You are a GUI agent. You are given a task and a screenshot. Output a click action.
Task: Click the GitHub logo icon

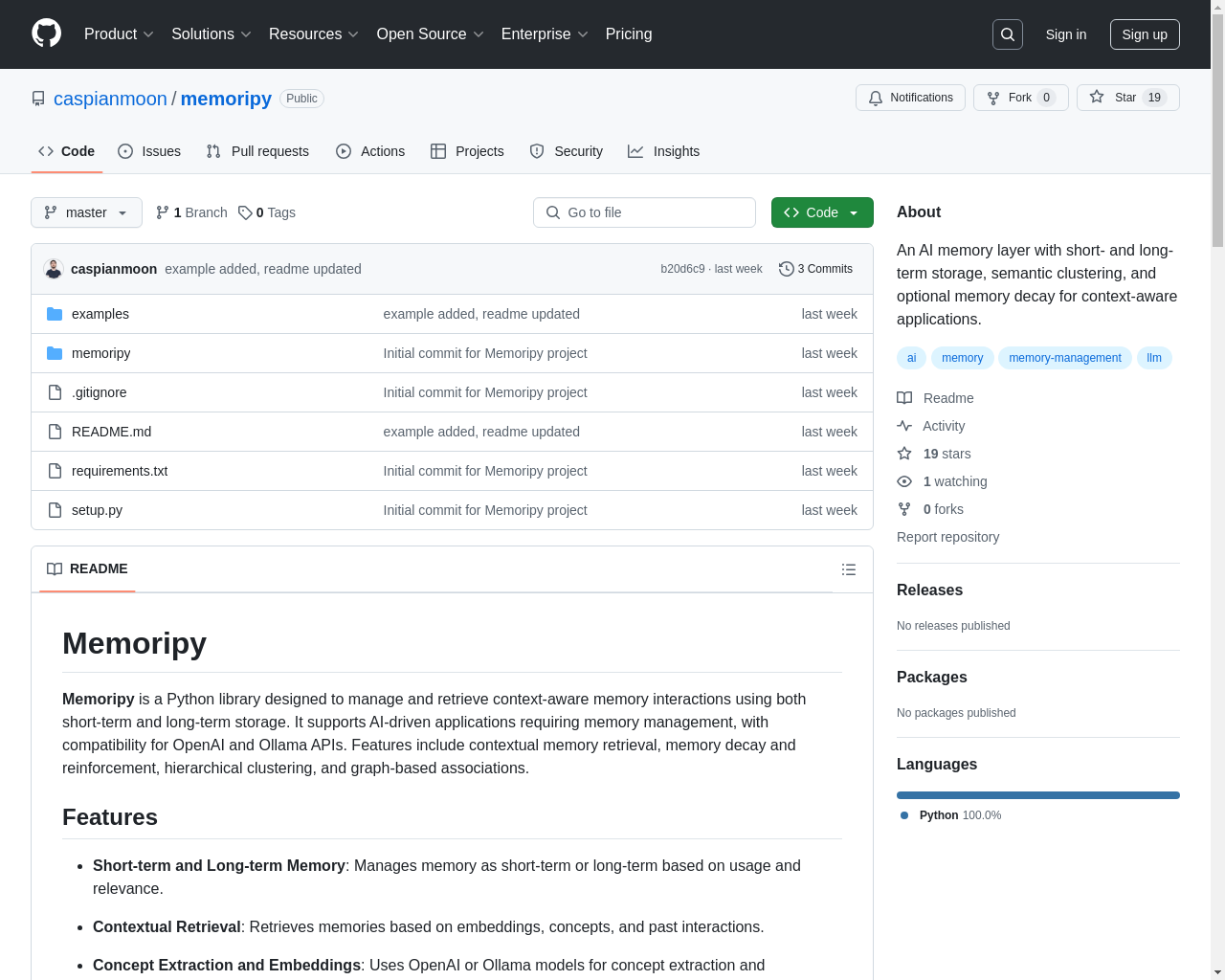pyautogui.click(x=46, y=33)
